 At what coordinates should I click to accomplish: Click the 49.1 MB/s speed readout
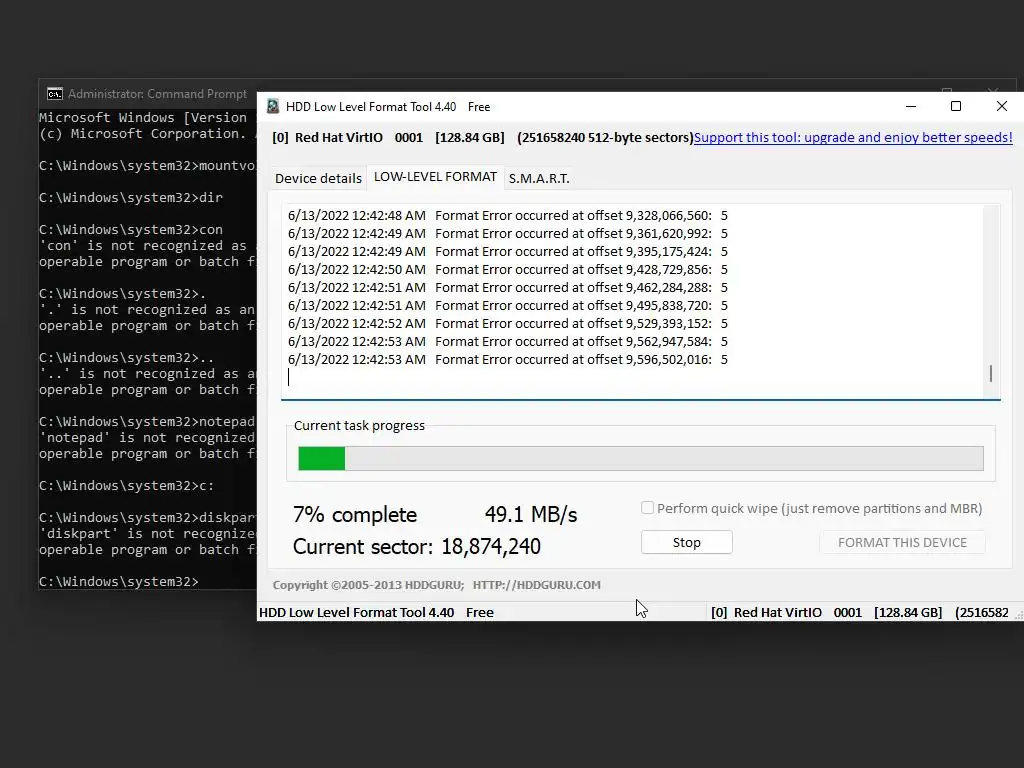coord(531,515)
